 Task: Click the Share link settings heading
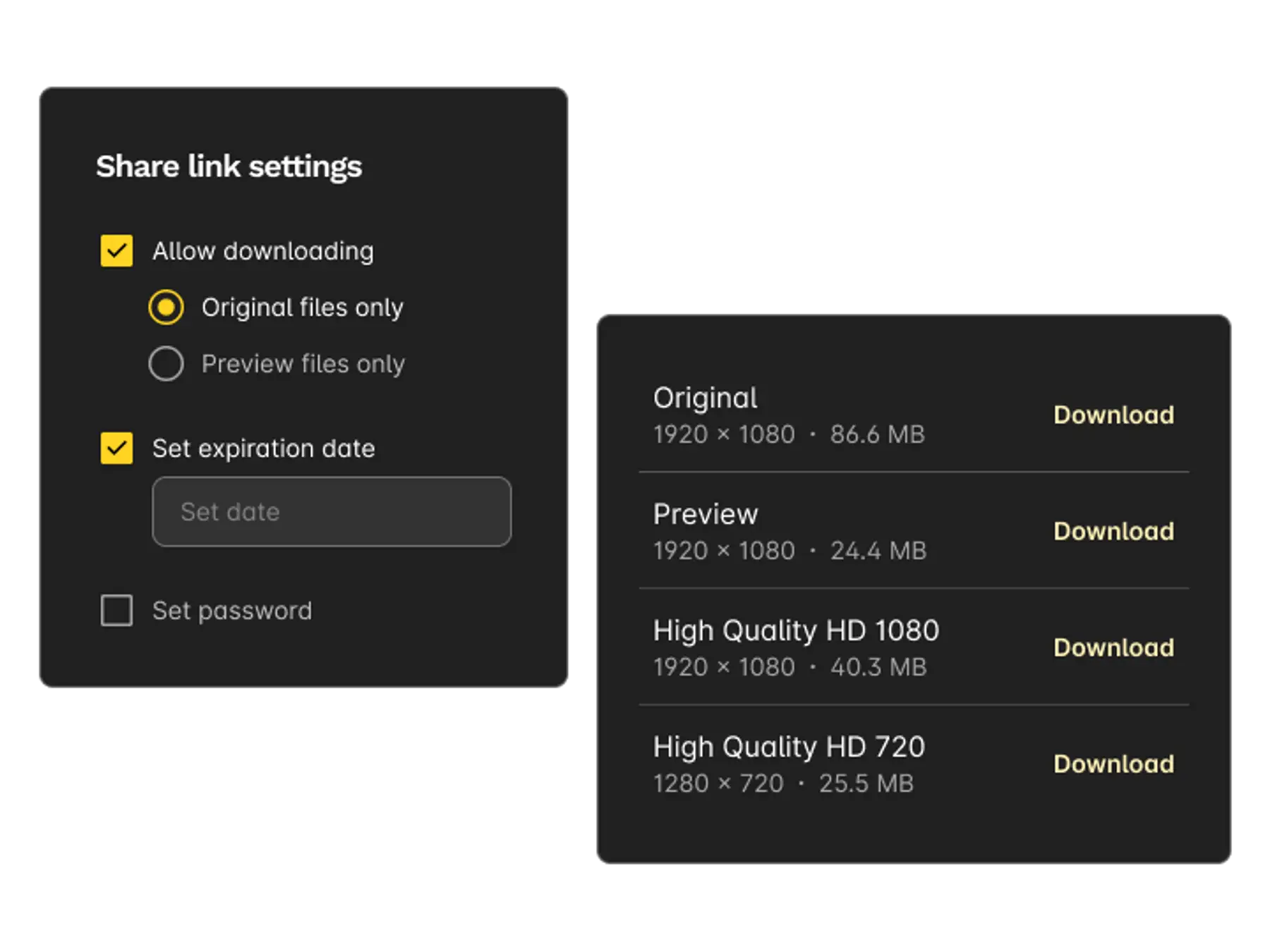coord(229,166)
